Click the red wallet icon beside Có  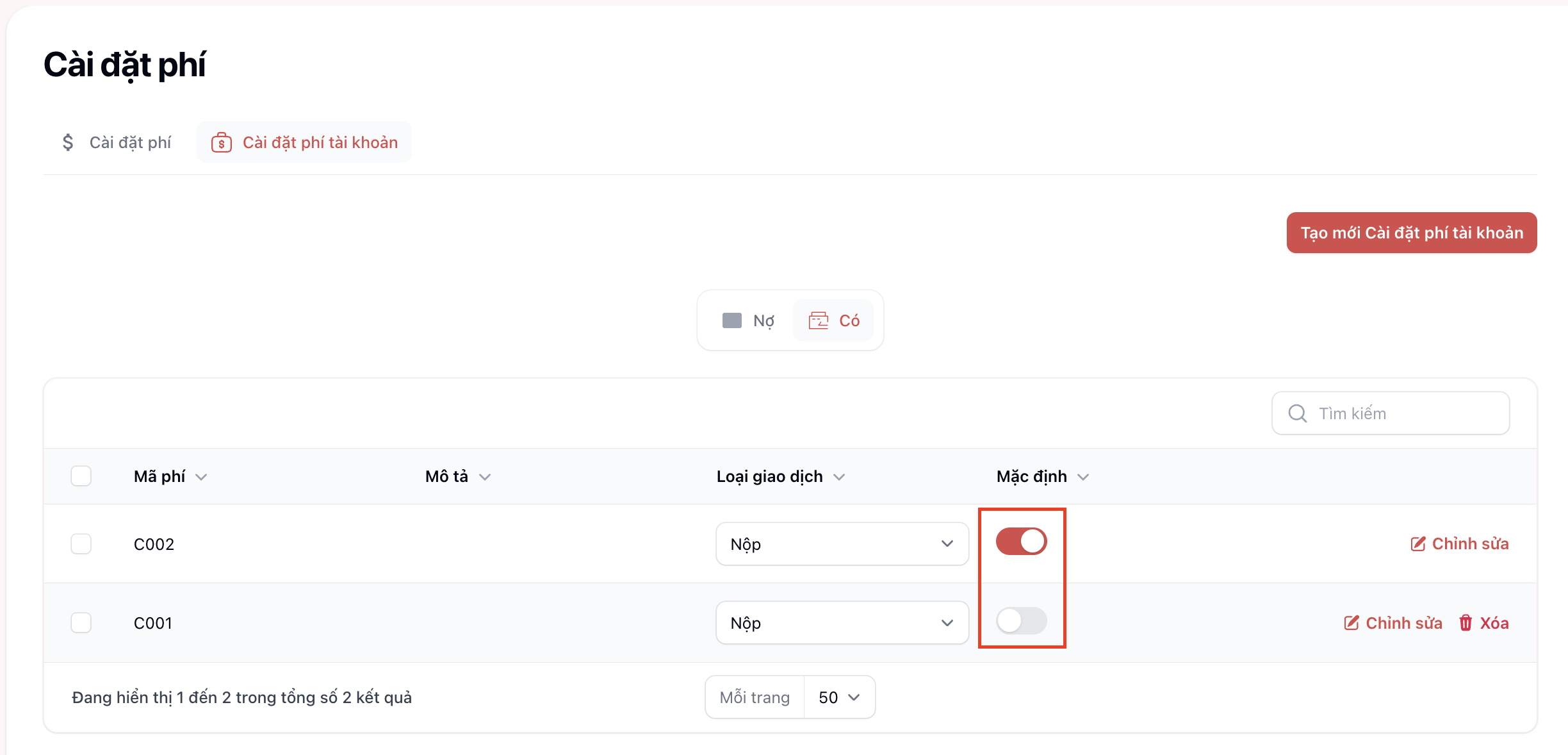(819, 320)
